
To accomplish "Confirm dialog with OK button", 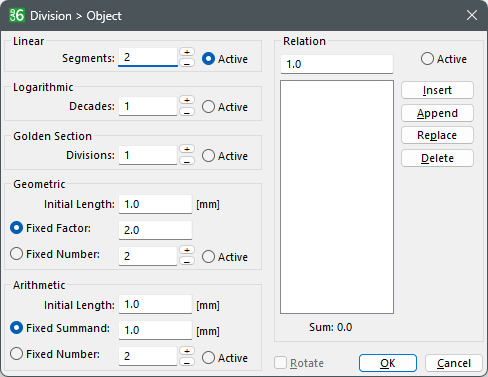I will click(388, 363).
